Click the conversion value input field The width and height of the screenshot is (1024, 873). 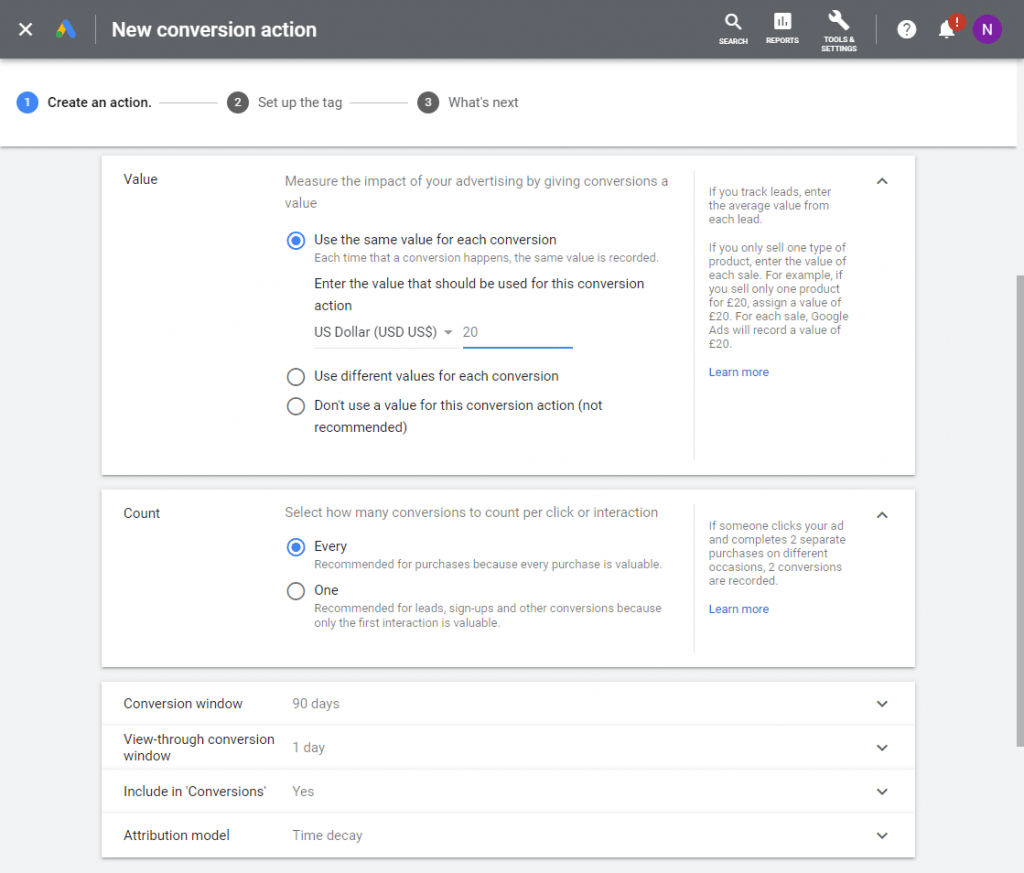(x=517, y=333)
